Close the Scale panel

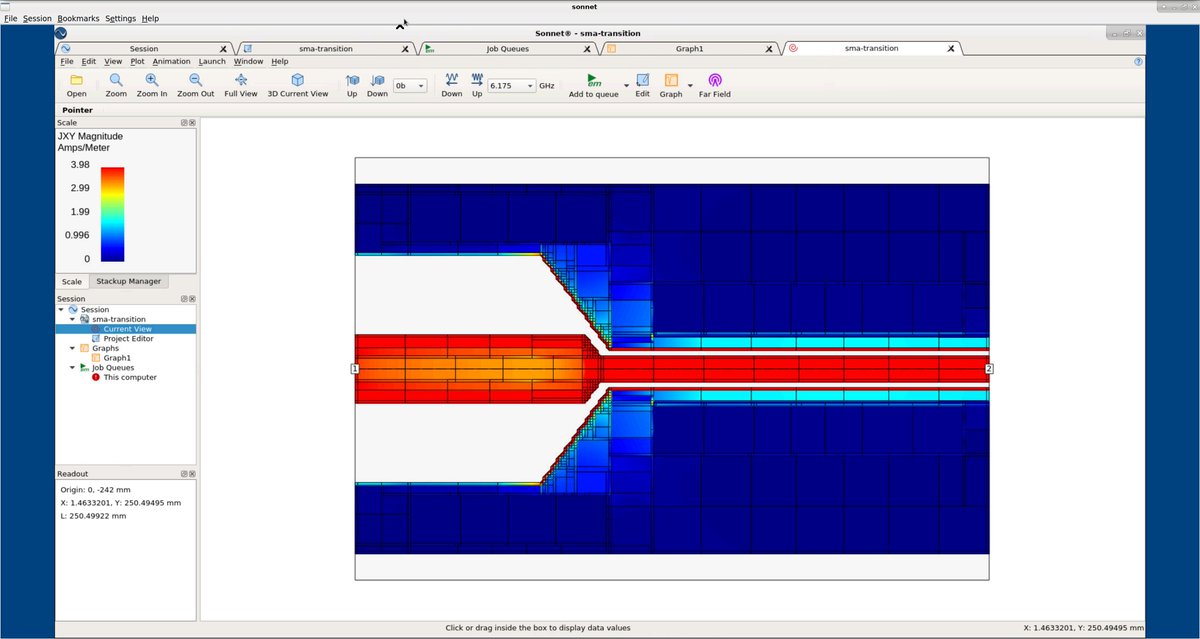tap(192, 122)
